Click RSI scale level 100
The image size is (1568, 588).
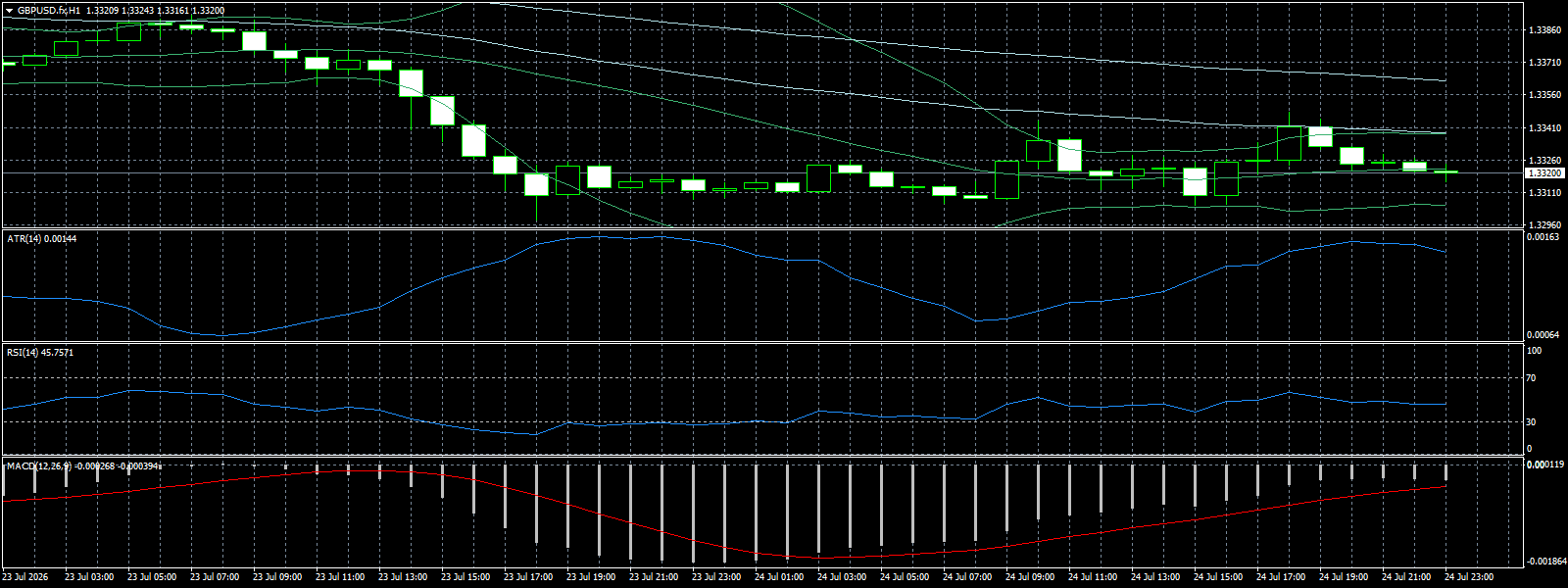(1535, 351)
